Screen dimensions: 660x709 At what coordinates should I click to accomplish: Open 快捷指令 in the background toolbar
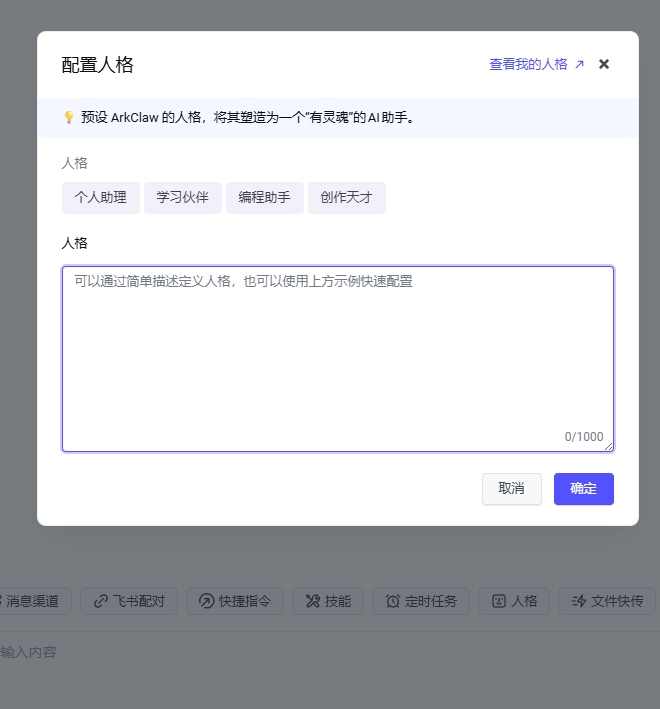point(235,601)
